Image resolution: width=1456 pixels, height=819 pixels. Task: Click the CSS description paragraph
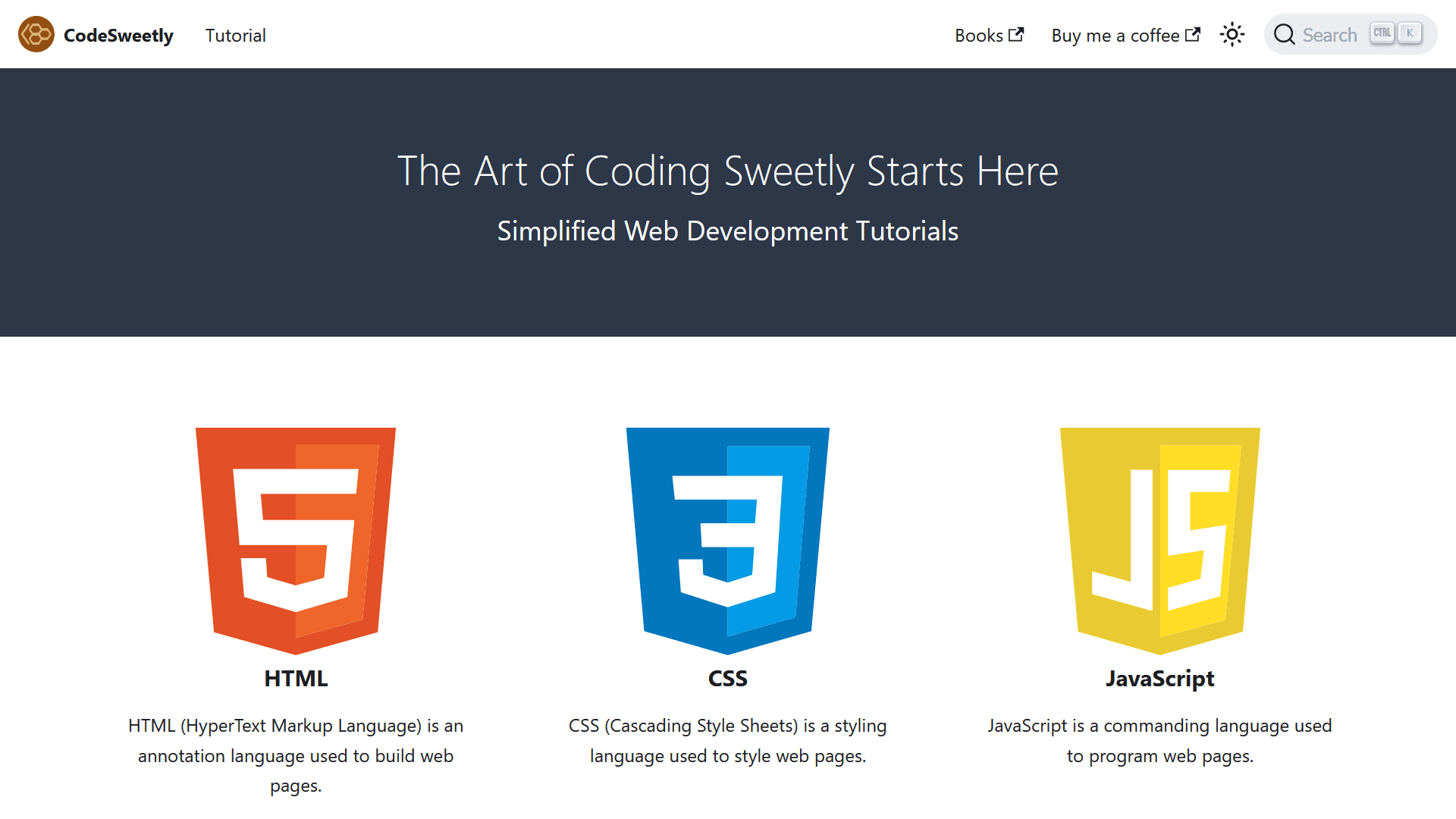728,741
